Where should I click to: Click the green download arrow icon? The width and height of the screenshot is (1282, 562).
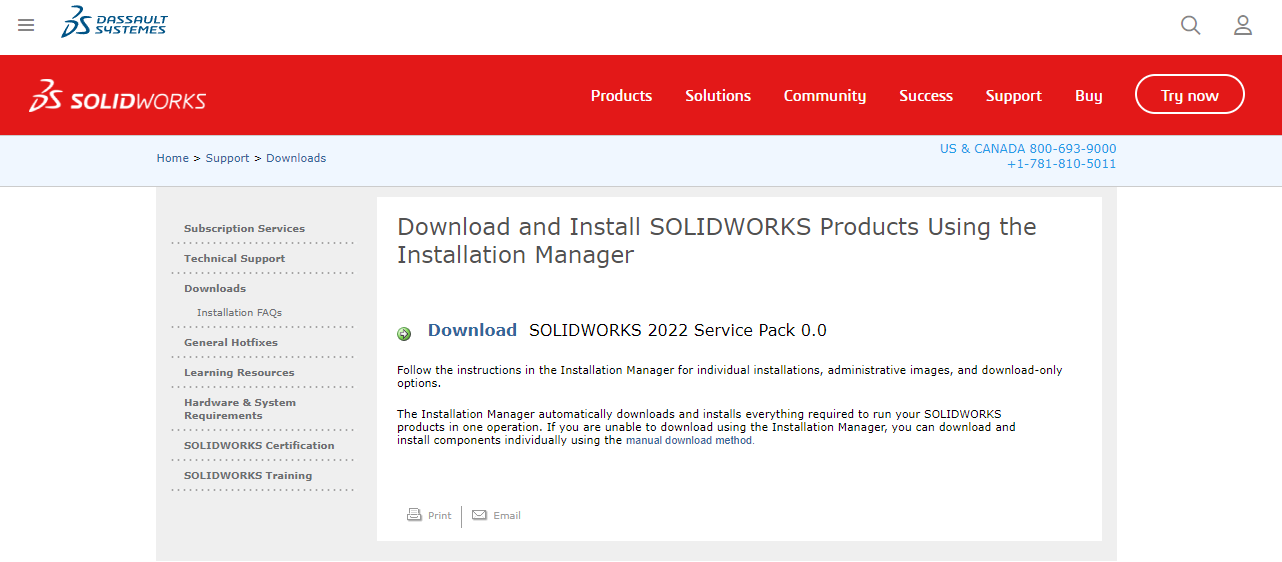[404, 334]
